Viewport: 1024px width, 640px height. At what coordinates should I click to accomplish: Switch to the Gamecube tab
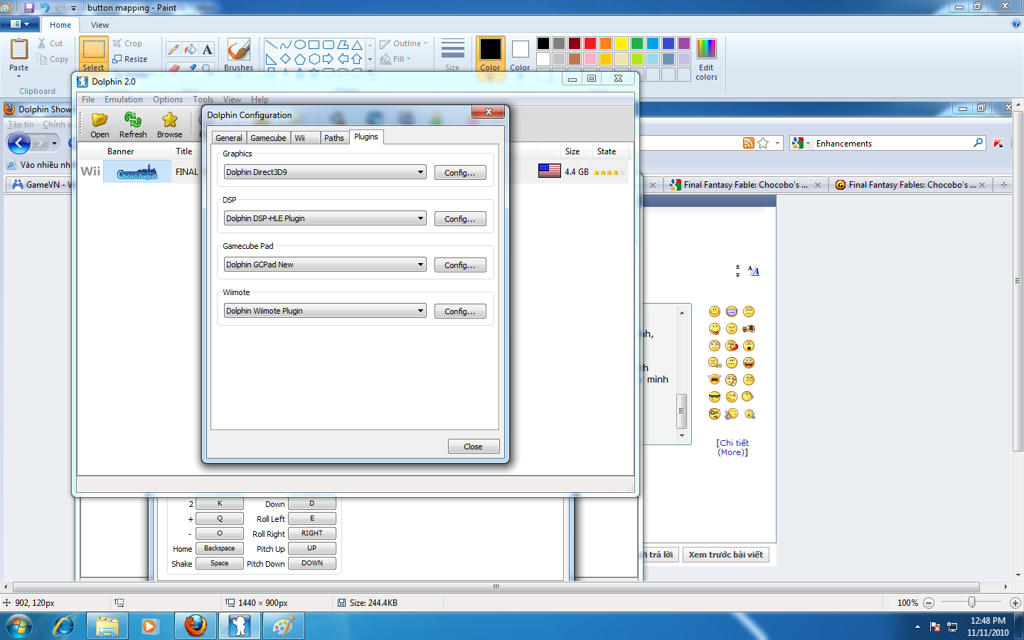coord(268,138)
